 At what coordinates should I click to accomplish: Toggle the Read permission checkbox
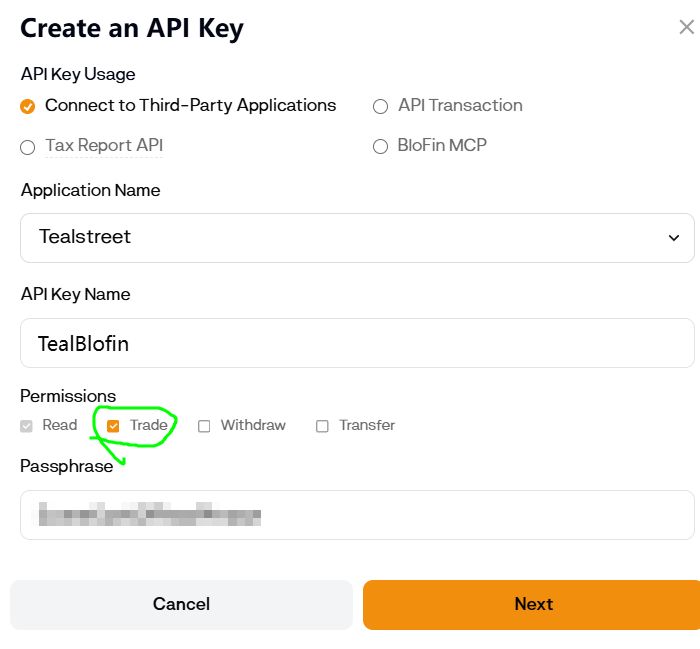27,426
